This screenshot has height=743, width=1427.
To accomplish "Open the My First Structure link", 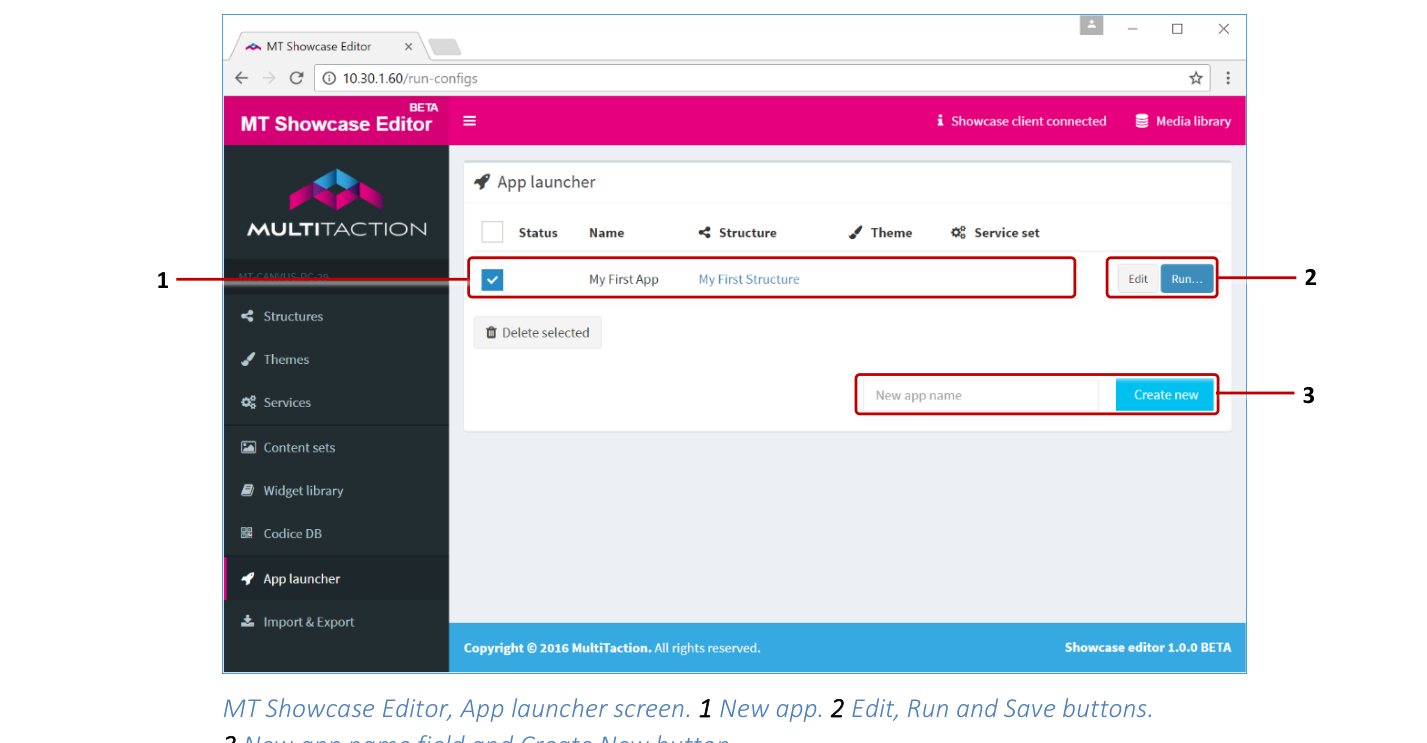I will [x=748, y=279].
